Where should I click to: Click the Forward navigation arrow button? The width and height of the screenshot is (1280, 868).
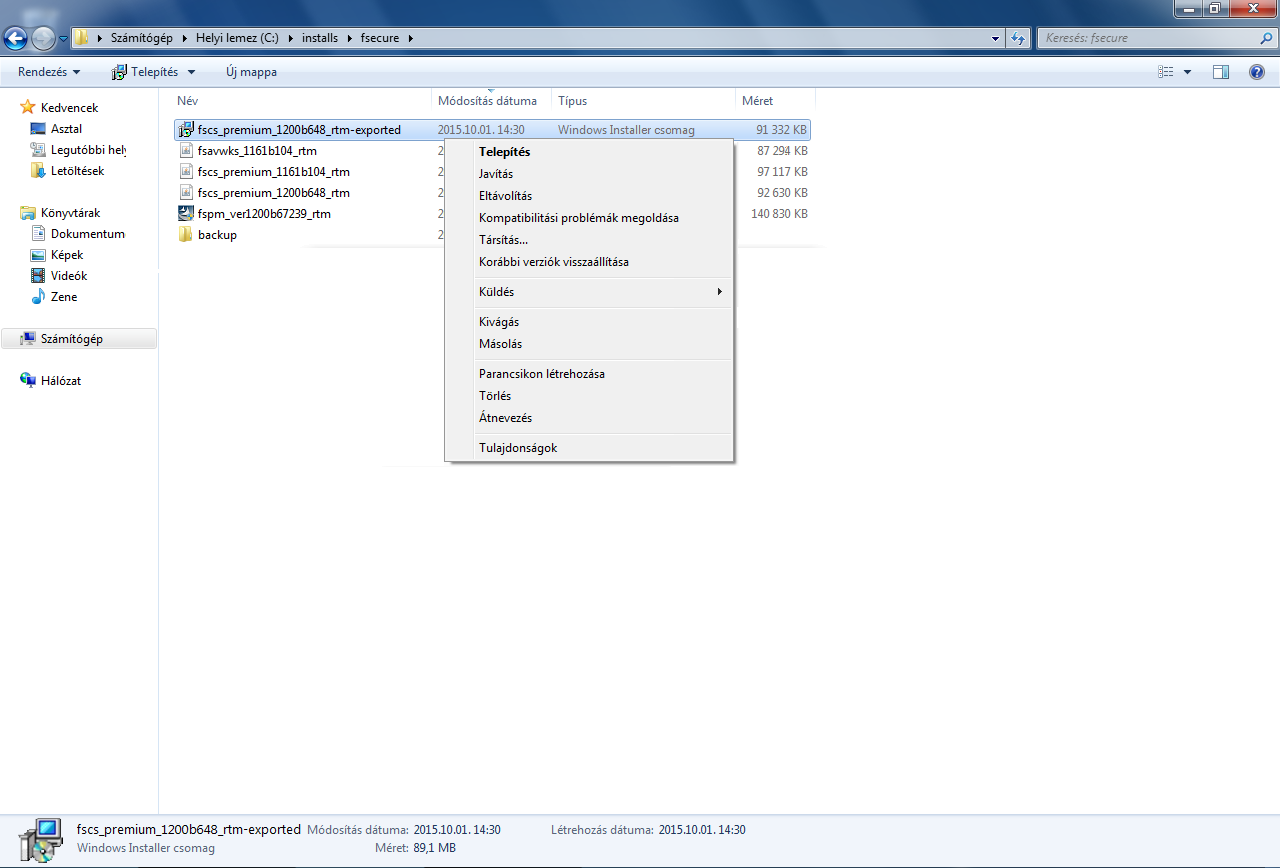tap(43, 38)
